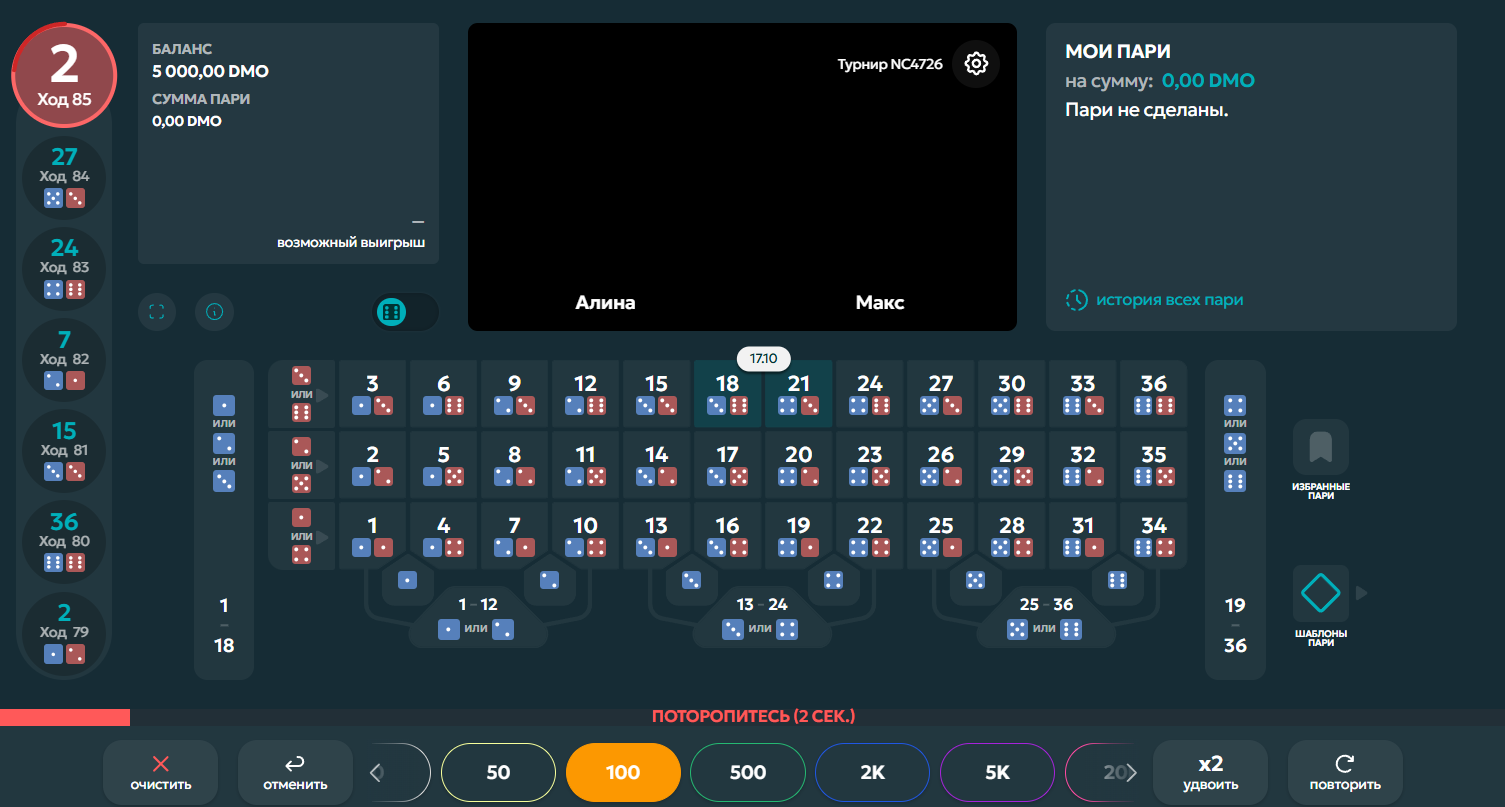Expand the Шаблоны пари side arrow
This screenshot has height=807, width=1505.
tap(1361, 593)
